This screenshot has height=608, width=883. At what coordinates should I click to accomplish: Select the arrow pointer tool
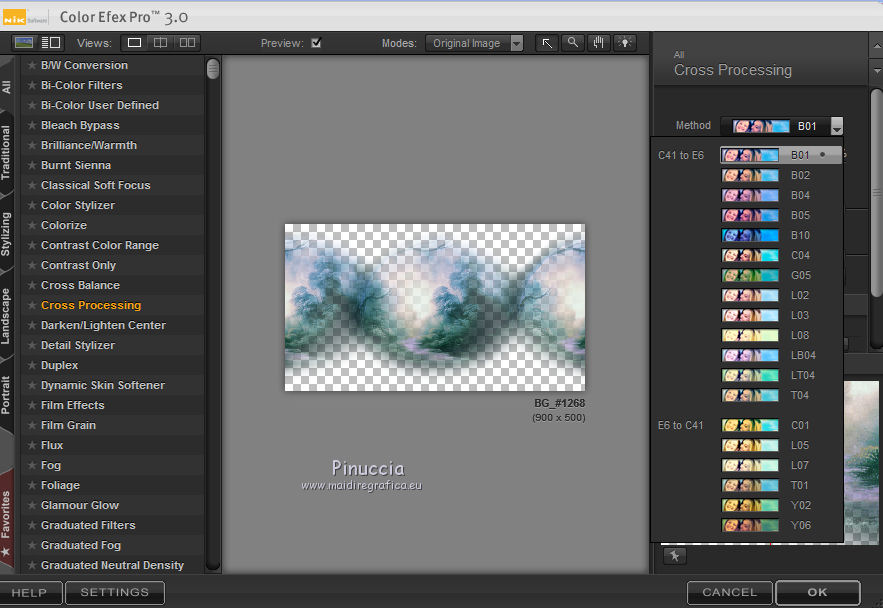coord(547,43)
